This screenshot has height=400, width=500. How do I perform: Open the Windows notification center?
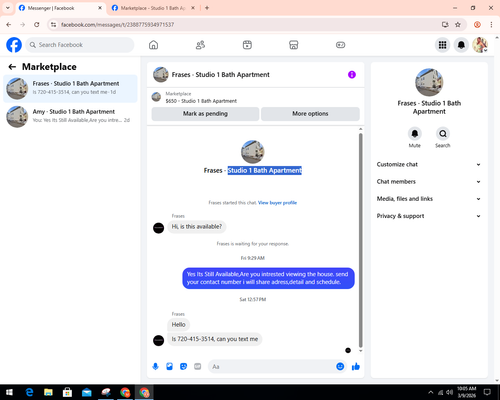coord(487,392)
